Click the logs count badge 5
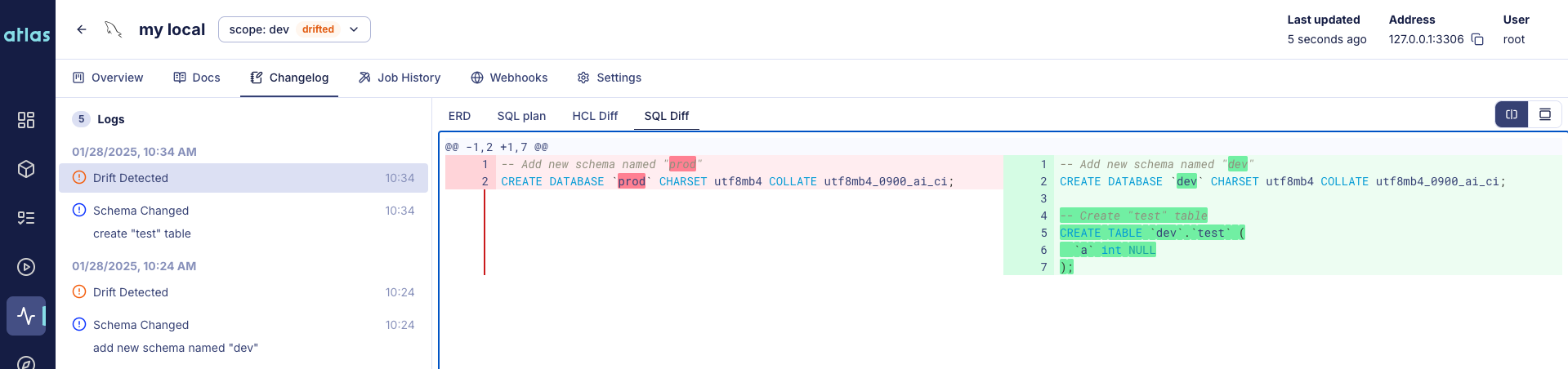This screenshot has width=1568, height=369. pos(81,119)
